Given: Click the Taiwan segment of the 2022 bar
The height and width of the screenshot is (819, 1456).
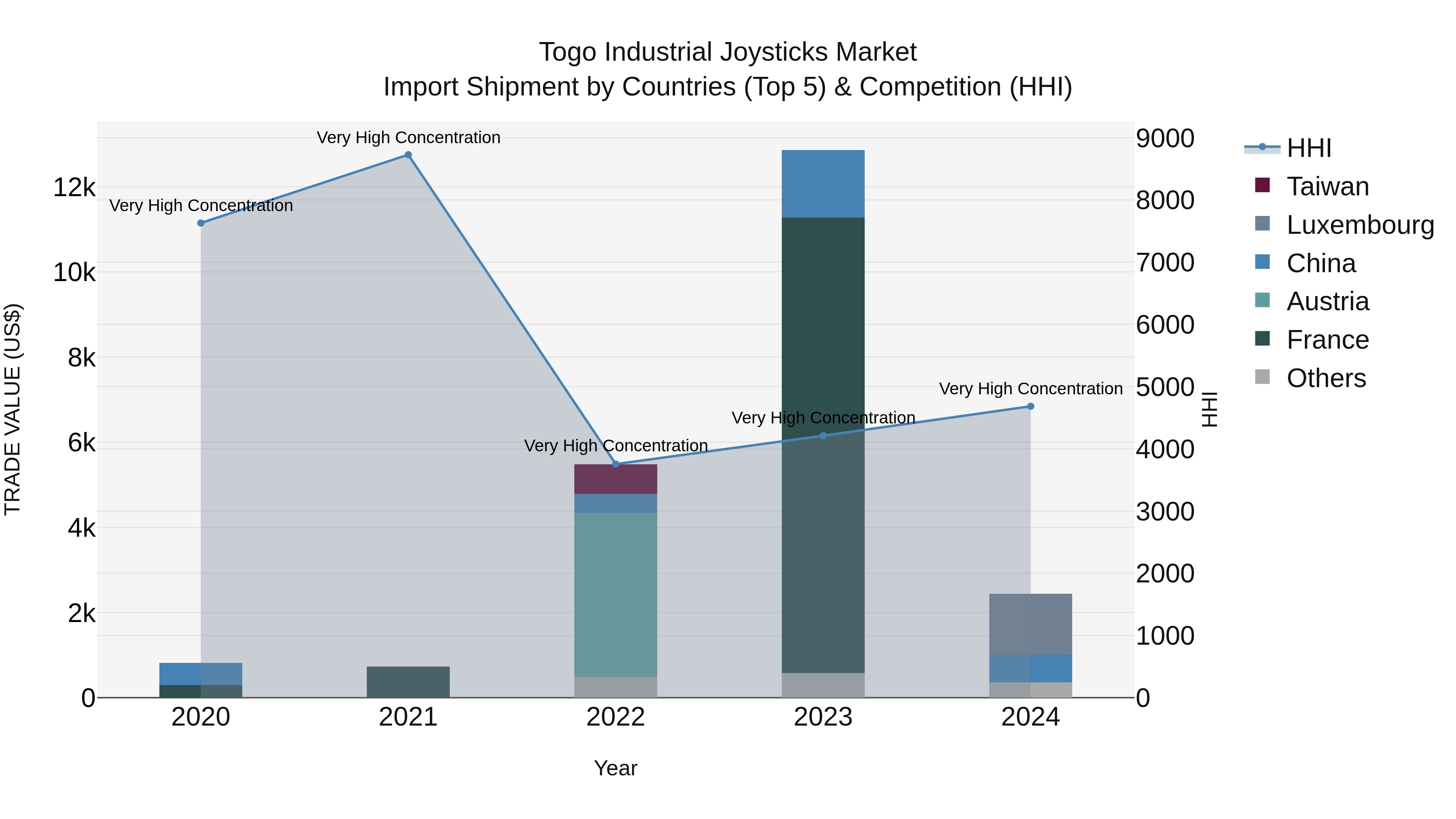Looking at the screenshot, I should pos(616,479).
